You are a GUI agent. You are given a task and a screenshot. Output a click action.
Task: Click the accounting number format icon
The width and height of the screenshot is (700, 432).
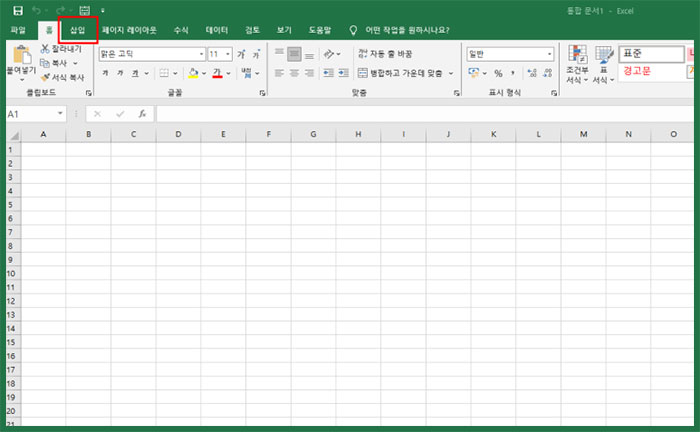pyautogui.click(x=473, y=73)
